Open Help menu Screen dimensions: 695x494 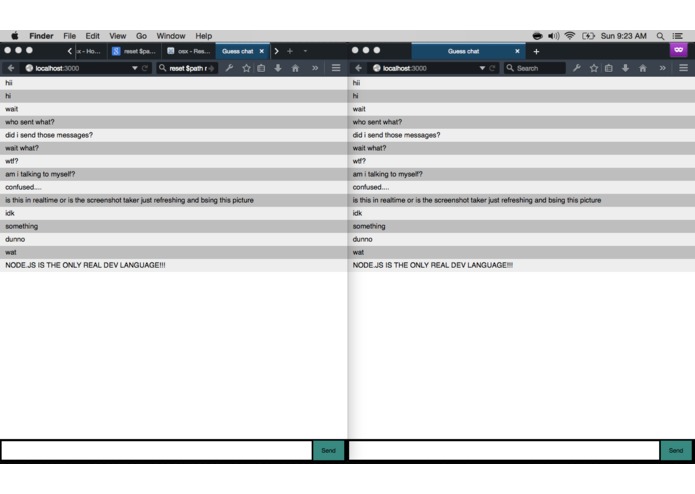coord(203,36)
